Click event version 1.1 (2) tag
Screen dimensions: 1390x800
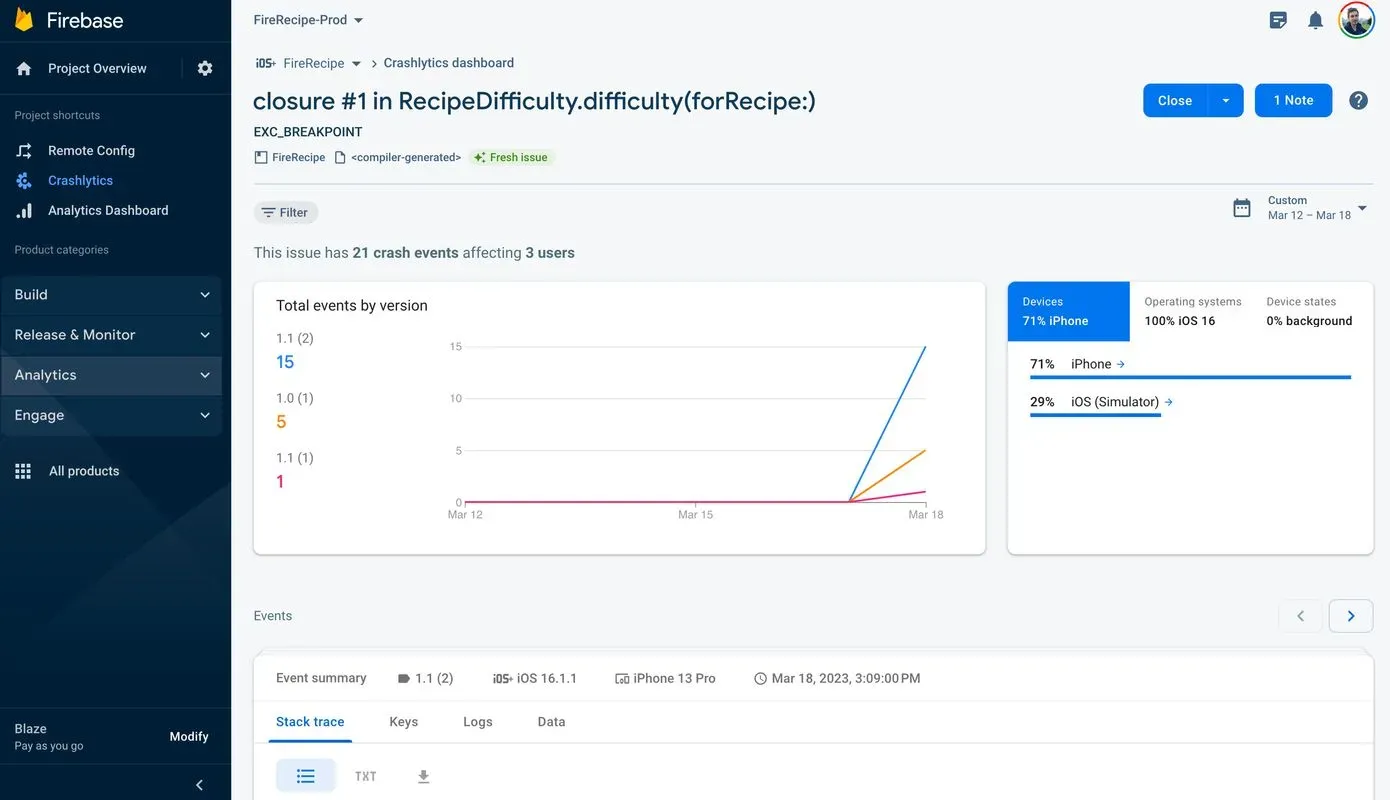[425, 678]
